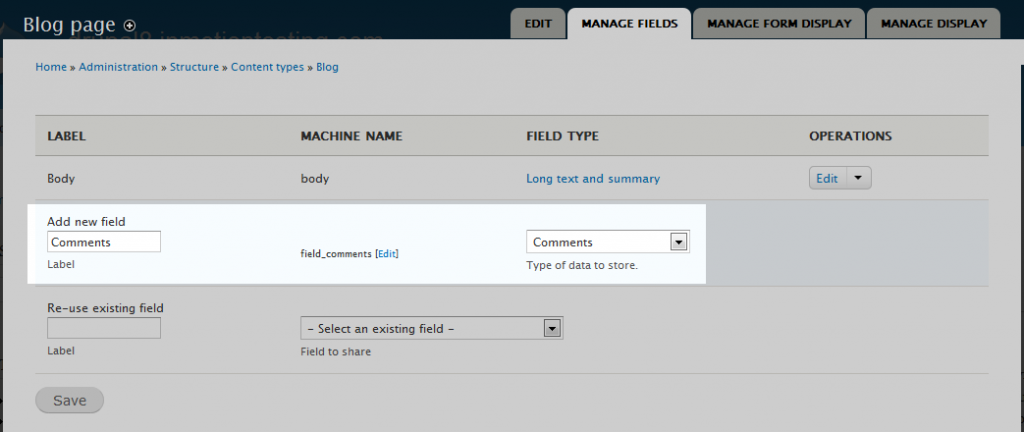This screenshot has height=432, width=1024.
Task: Navigate to the Administration breadcrumb
Action: tap(118, 67)
